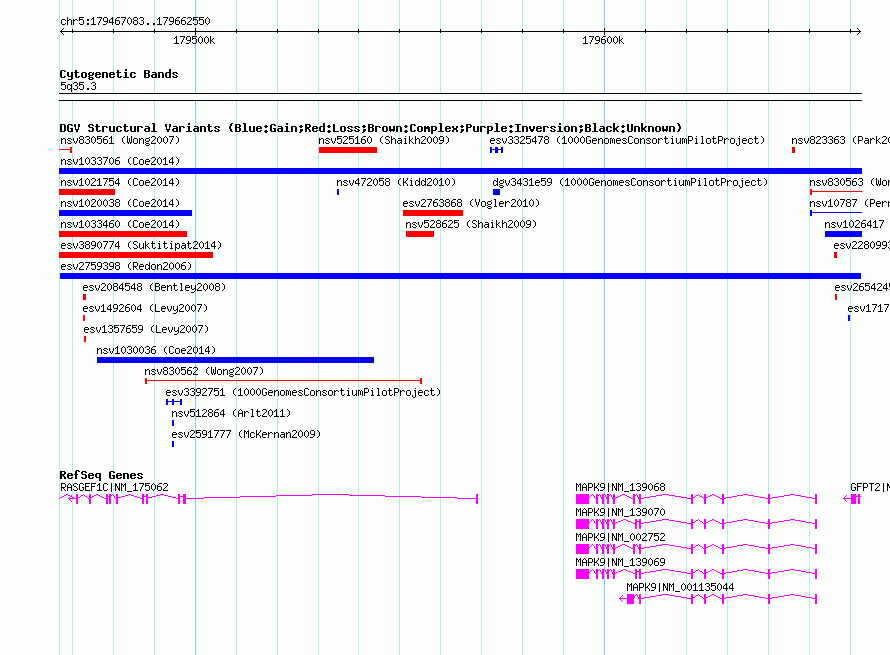The image size is (890, 655).
Task: Click the 179600k ruler mark
Action: coord(603,40)
